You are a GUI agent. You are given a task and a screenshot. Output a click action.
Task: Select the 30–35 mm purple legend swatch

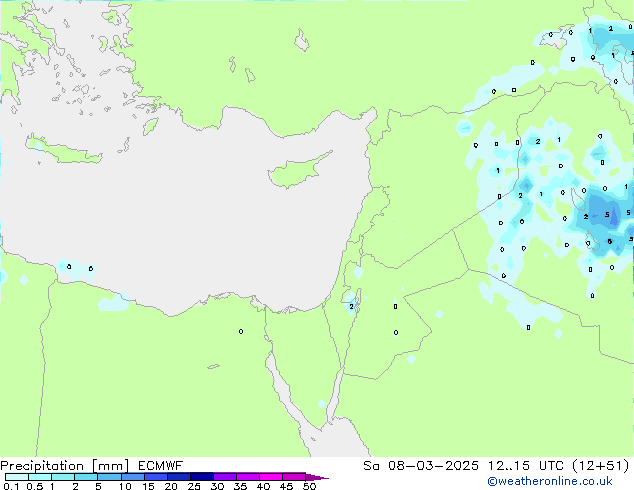225,477
